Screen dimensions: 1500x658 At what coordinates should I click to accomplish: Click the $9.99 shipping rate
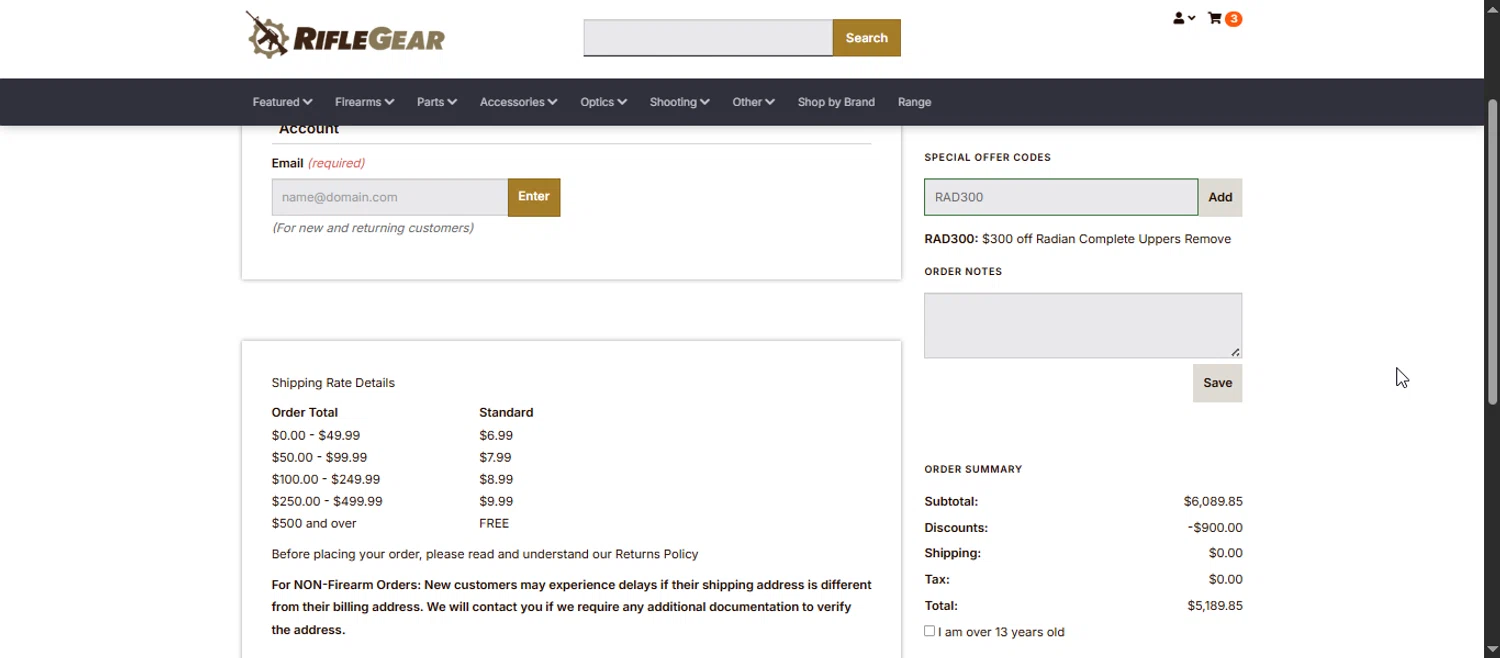click(x=496, y=502)
